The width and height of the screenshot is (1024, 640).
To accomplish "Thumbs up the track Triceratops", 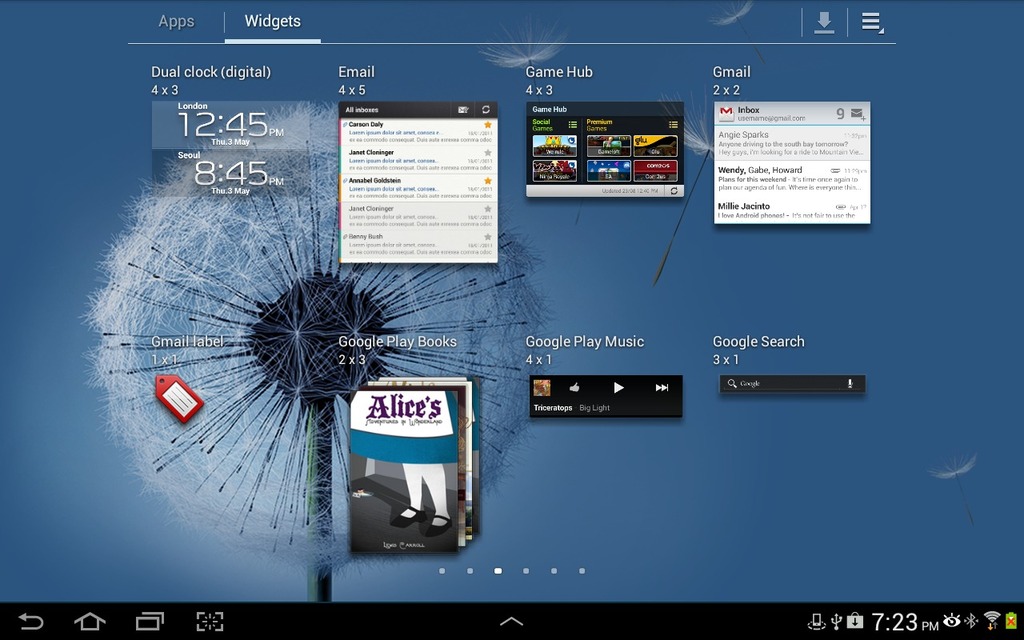I will pos(574,387).
